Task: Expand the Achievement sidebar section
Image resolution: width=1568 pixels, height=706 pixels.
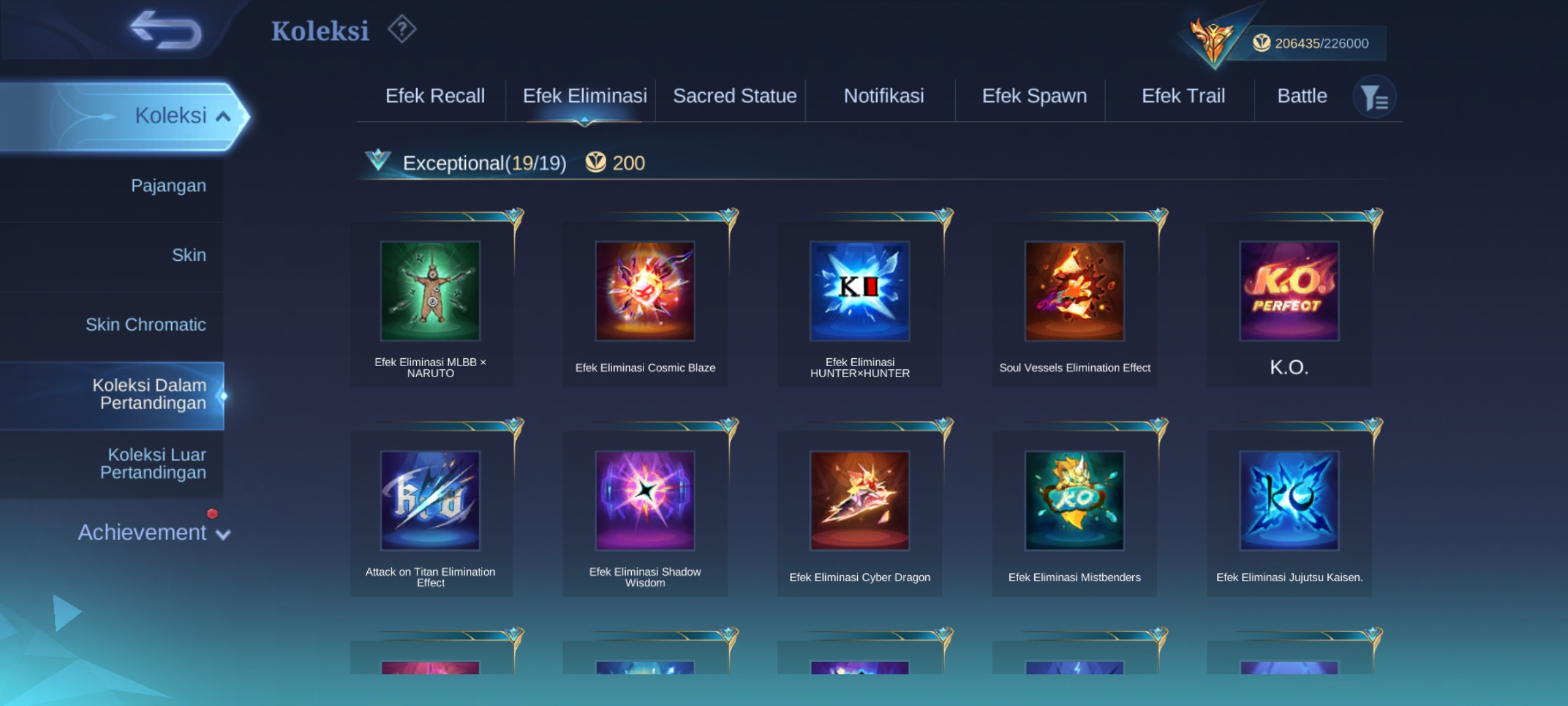Action: click(x=154, y=532)
